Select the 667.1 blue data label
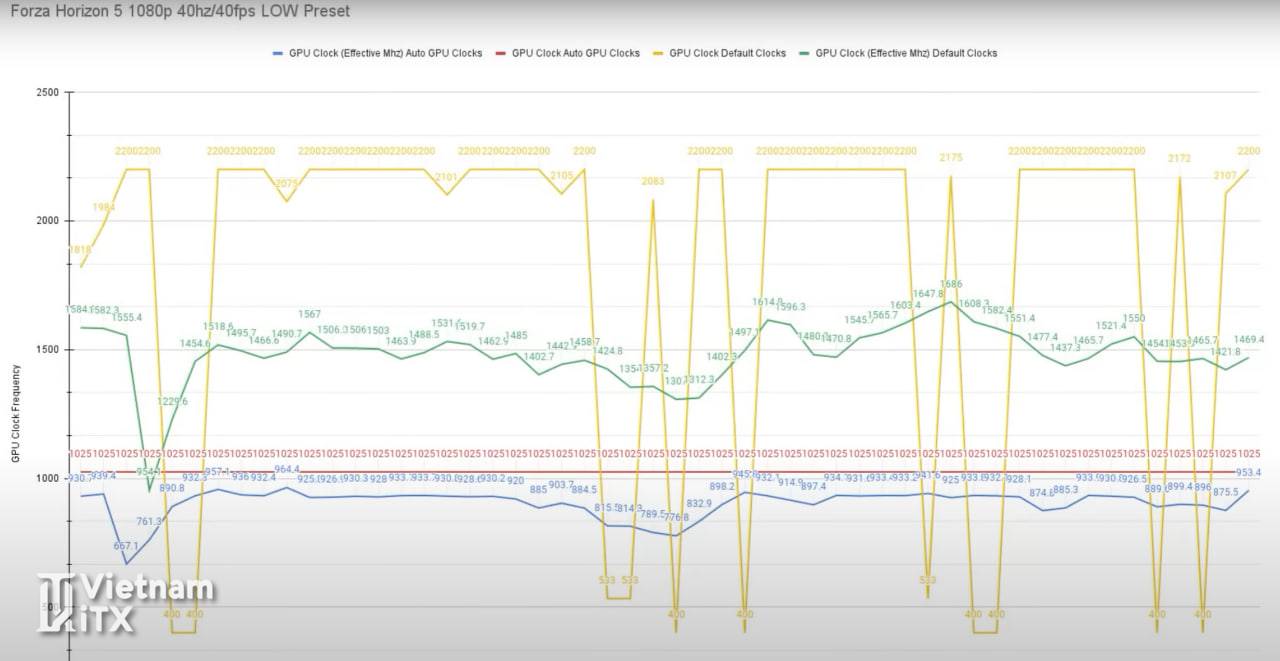Viewport: 1280px width, 661px height. 126,546
